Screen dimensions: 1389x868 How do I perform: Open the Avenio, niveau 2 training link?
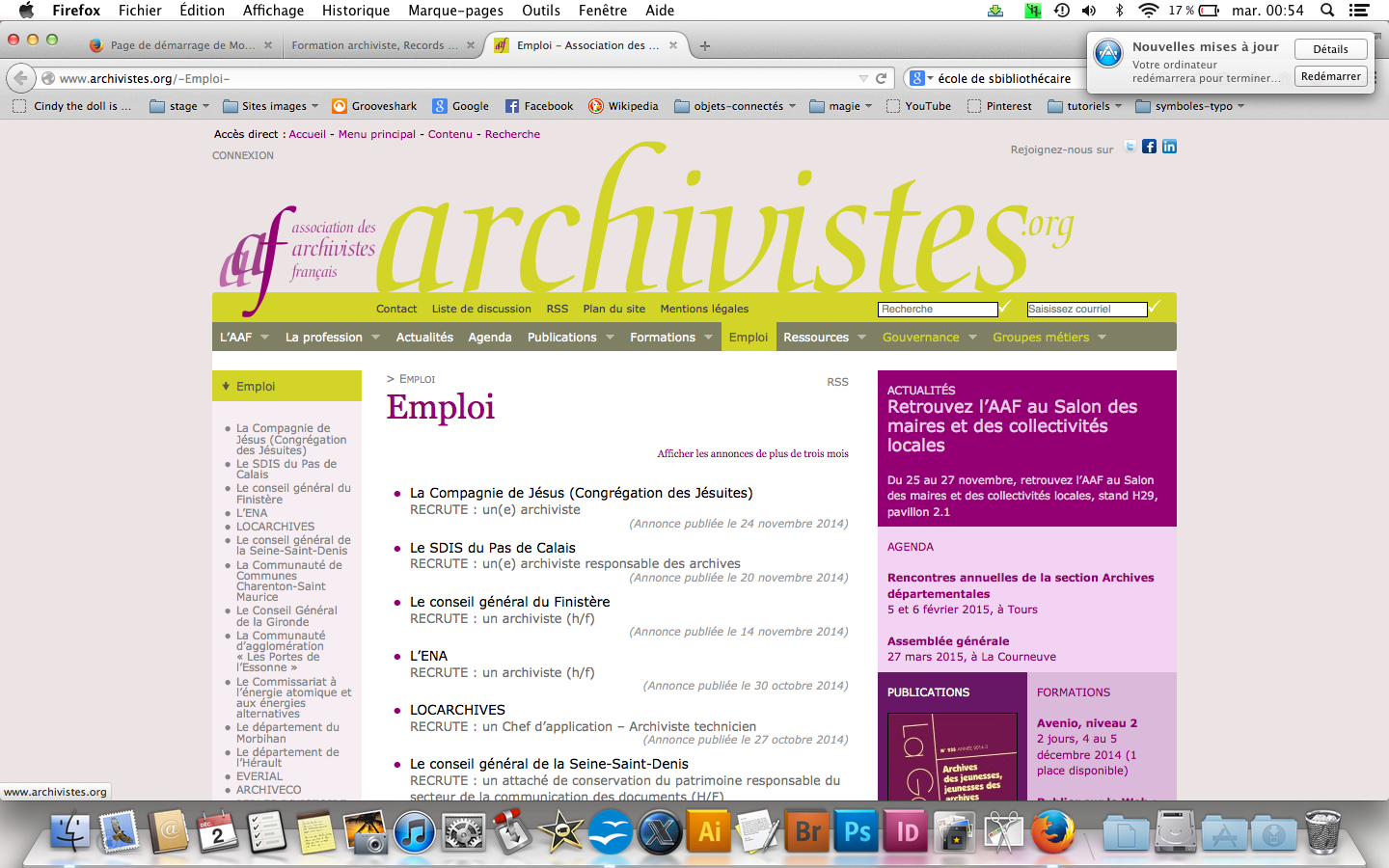1087,723
